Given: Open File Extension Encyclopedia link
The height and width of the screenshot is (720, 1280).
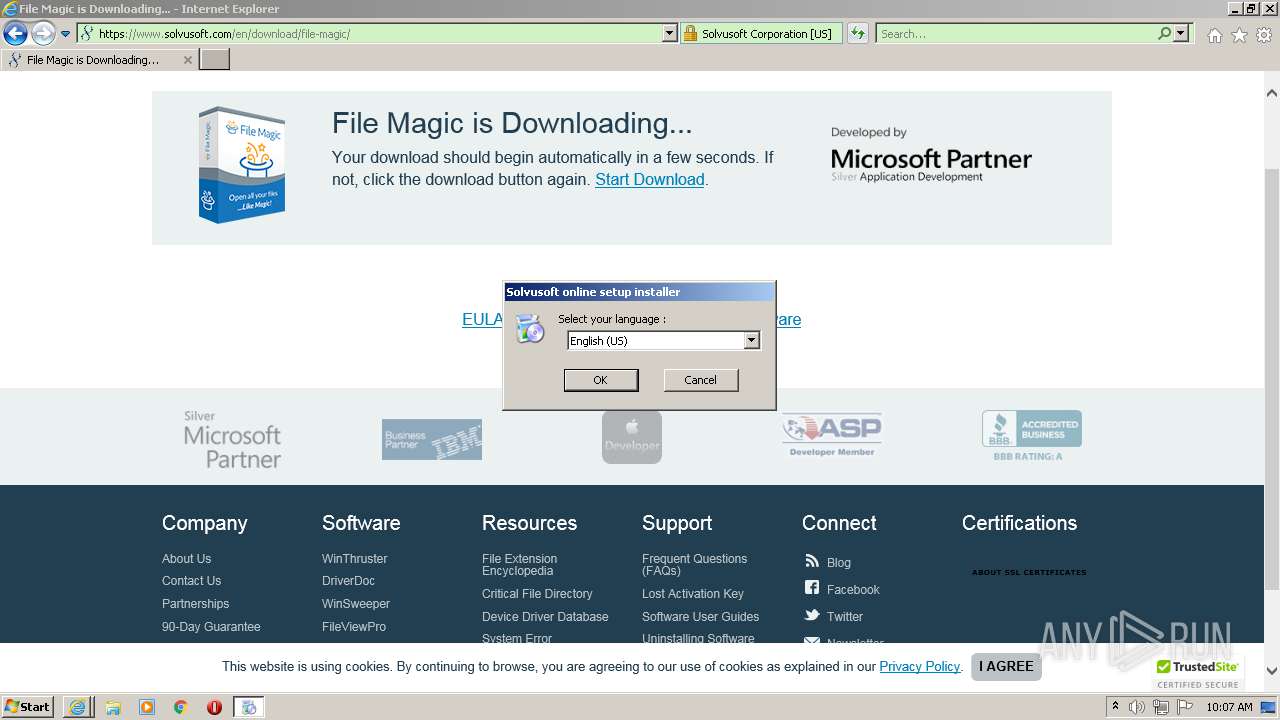Looking at the screenshot, I should click(519, 565).
